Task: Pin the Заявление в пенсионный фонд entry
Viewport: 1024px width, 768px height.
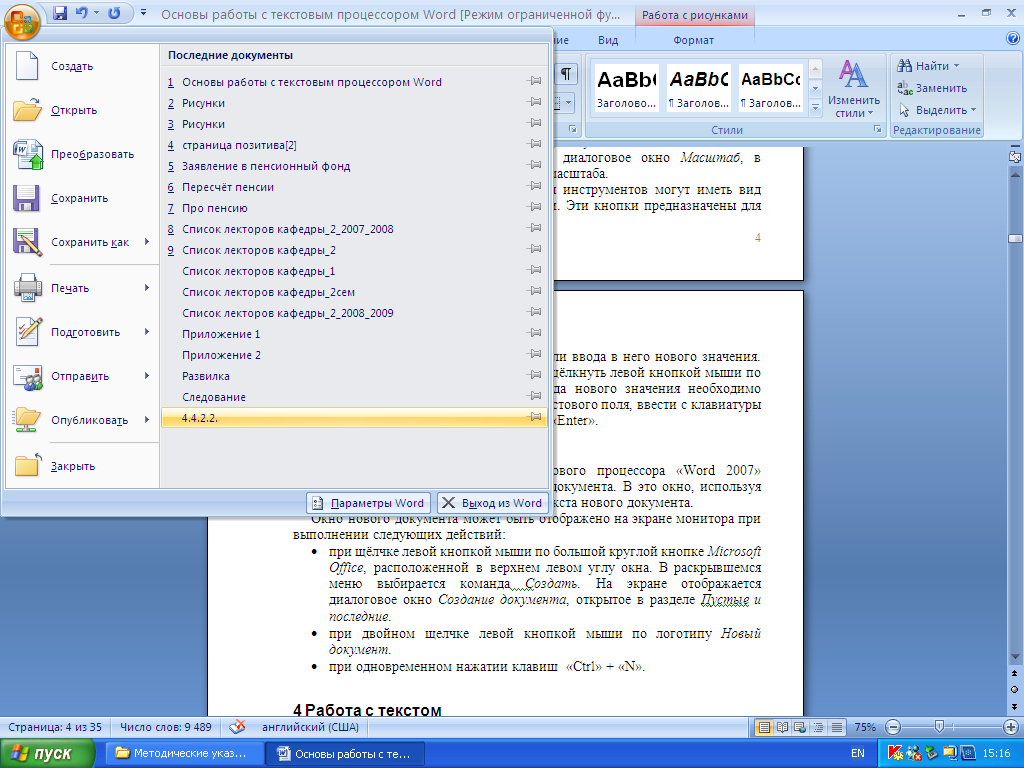Action: (x=534, y=165)
